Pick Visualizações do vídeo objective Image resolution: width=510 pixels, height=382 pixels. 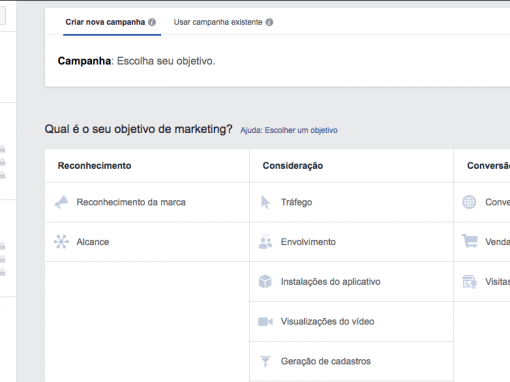coord(351,322)
